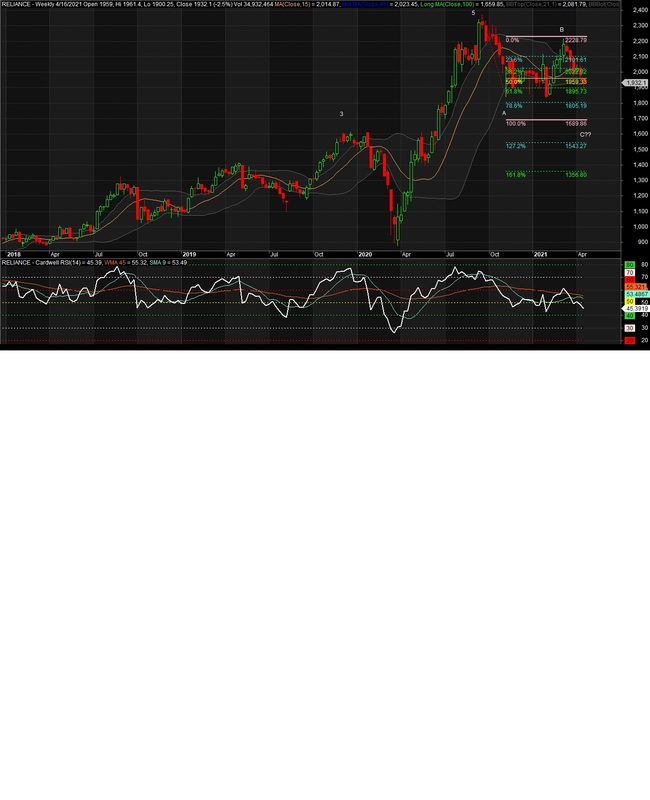Click the wave A annotation
The width and height of the screenshot is (650, 800).
(504, 113)
